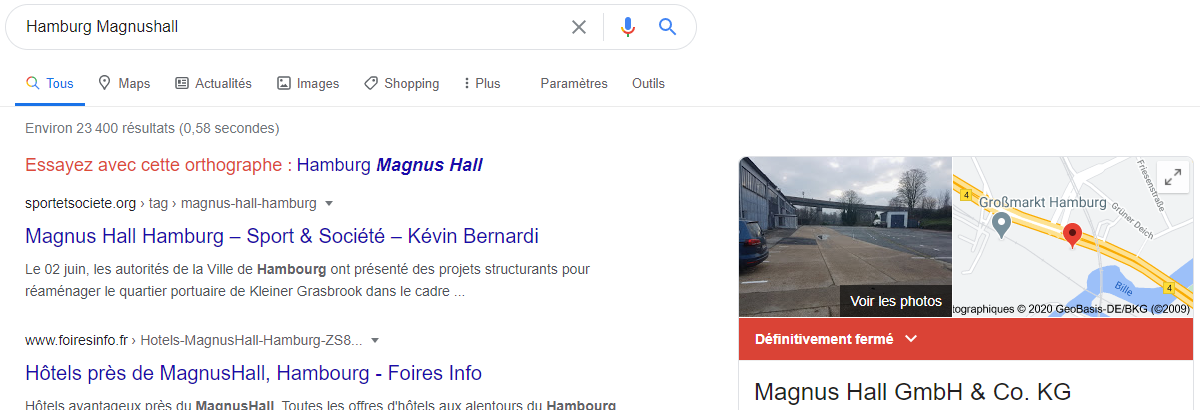
Task: Start voice search with microphone icon
Action: point(628,27)
